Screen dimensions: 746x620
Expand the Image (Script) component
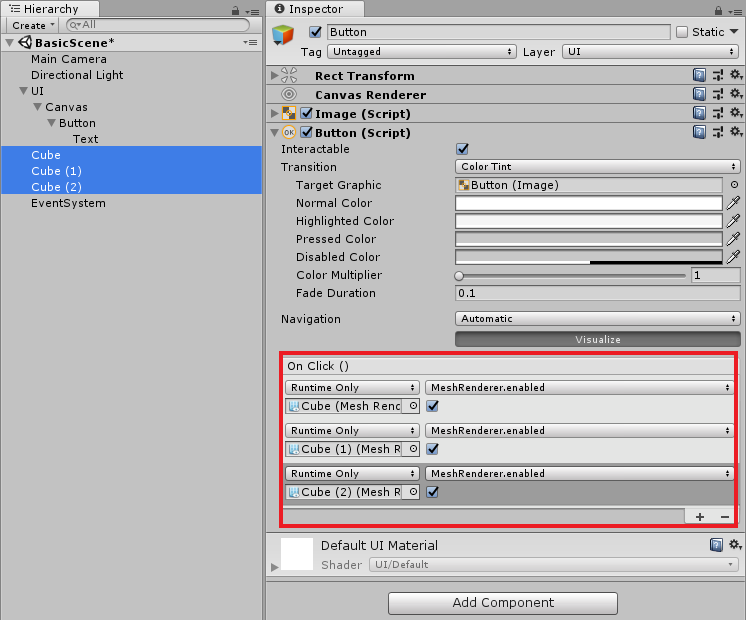274,113
